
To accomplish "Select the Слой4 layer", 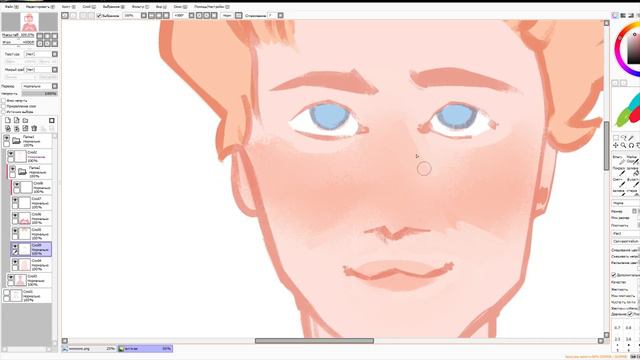I will coord(31,264).
